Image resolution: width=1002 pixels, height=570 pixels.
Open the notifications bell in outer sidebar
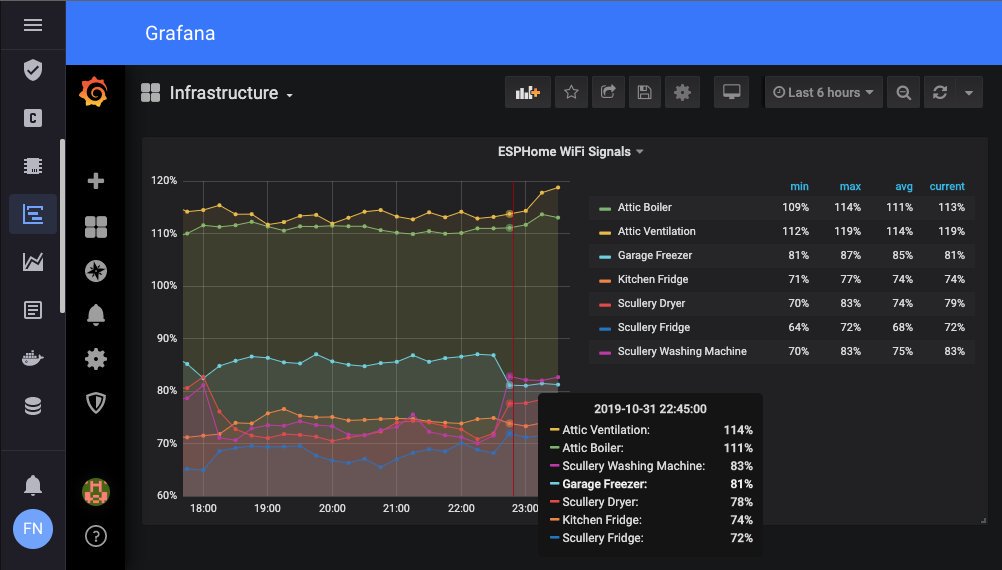coord(33,485)
